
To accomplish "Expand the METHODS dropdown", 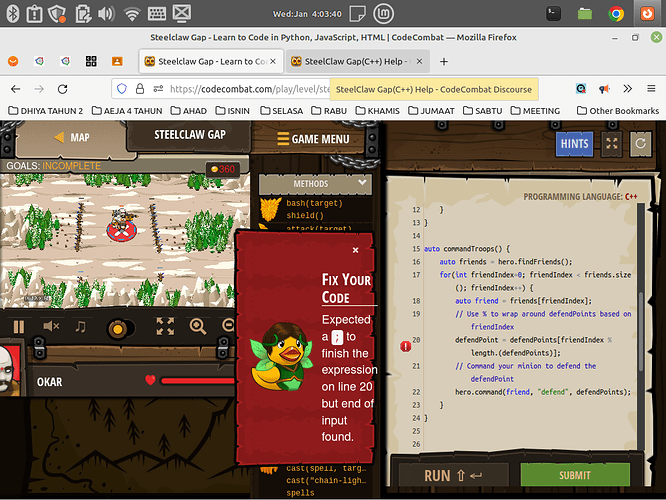I will 315,184.
